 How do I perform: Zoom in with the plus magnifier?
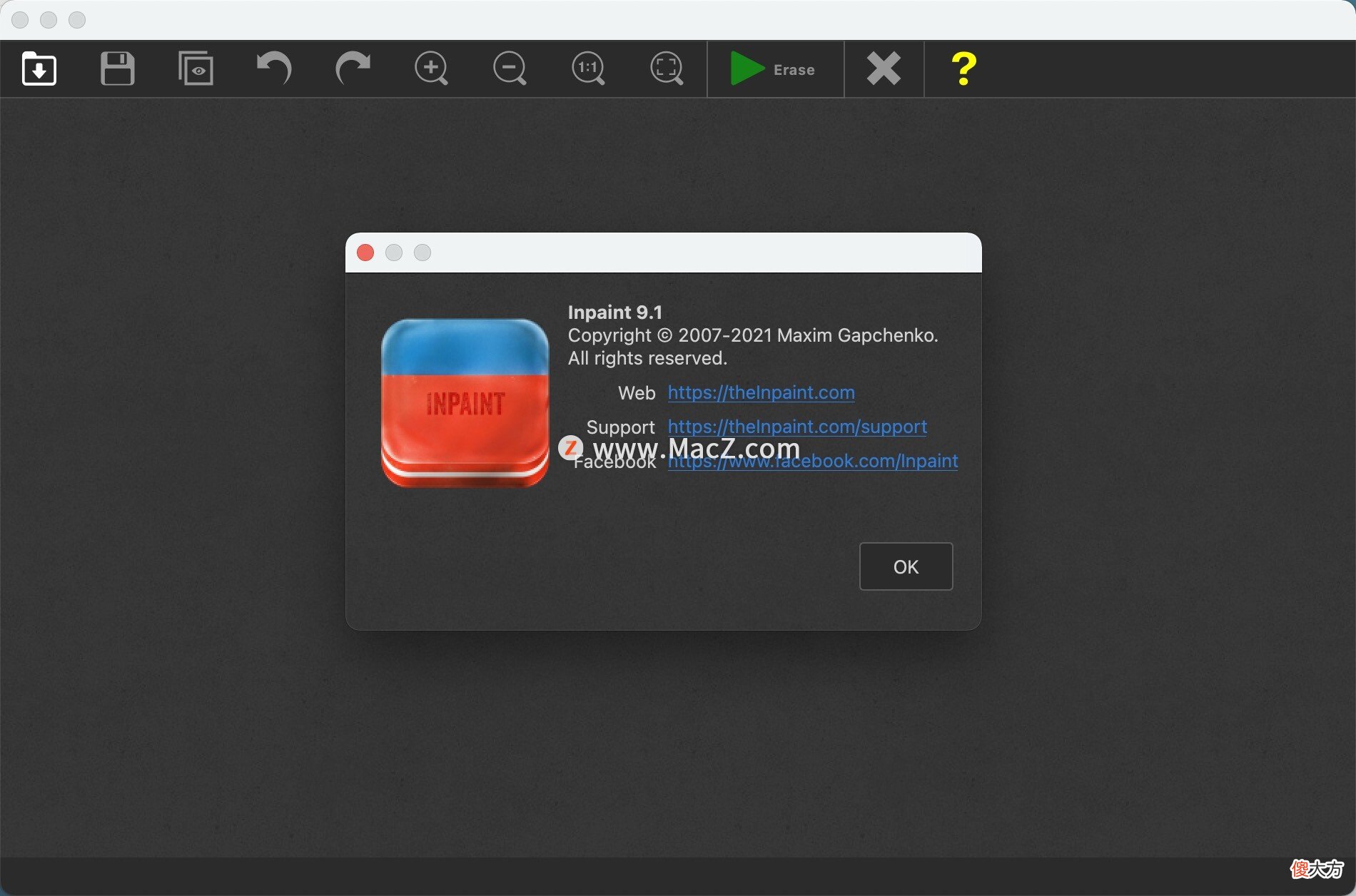431,69
